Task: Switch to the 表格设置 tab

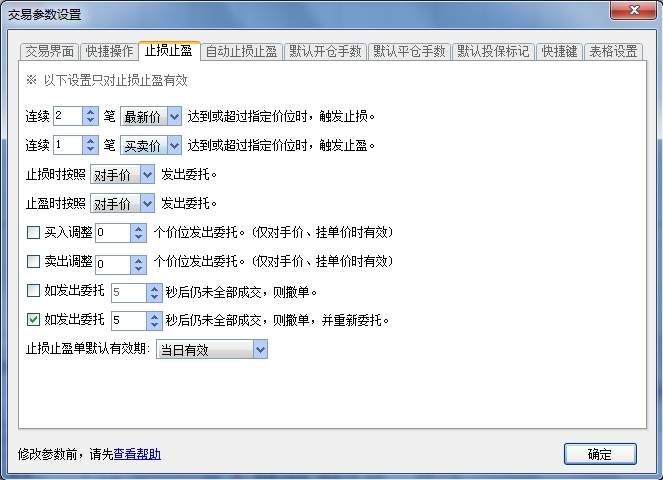Action: (613, 52)
